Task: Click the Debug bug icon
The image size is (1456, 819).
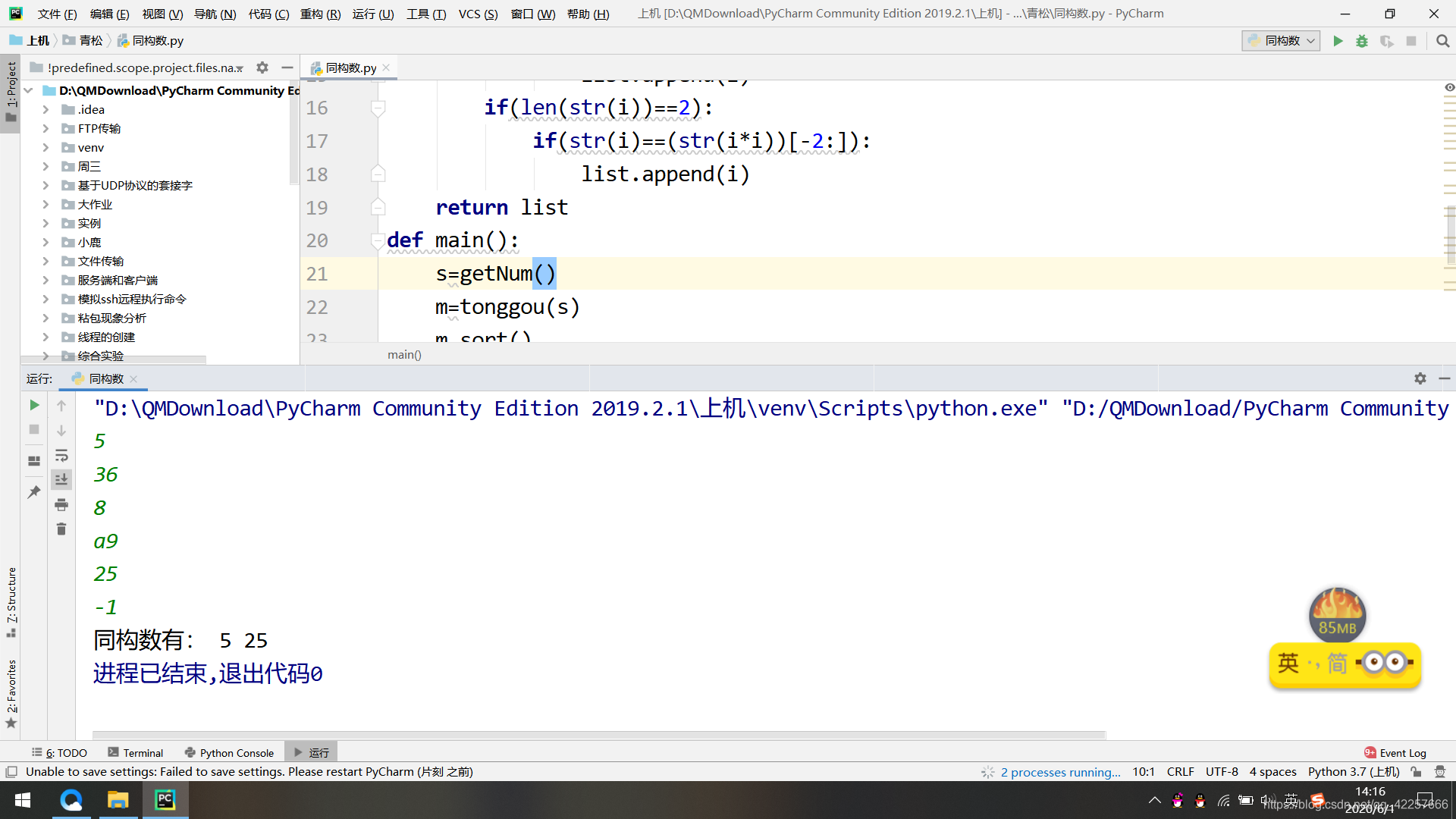Action: pyautogui.click(x=1362, y=41)
